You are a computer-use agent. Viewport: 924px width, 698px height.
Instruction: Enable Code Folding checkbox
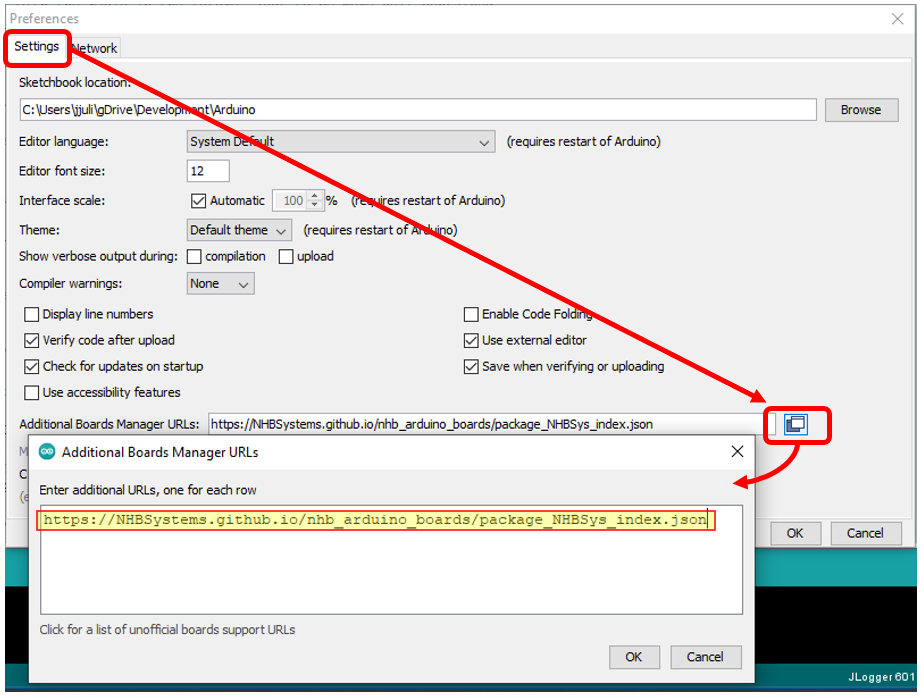pyautogui.click(x=471, y=314)
